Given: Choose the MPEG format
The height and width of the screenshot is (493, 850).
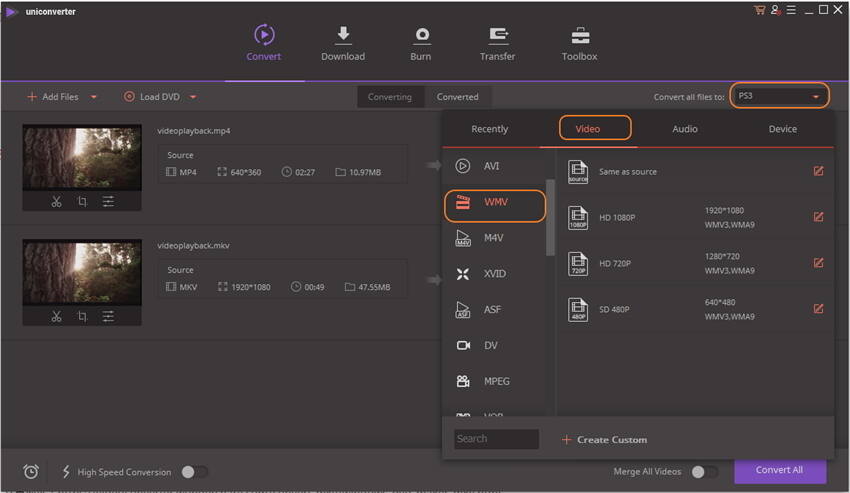Looking at the screenshot, I should pyautogui.click(x=494, y=381).
